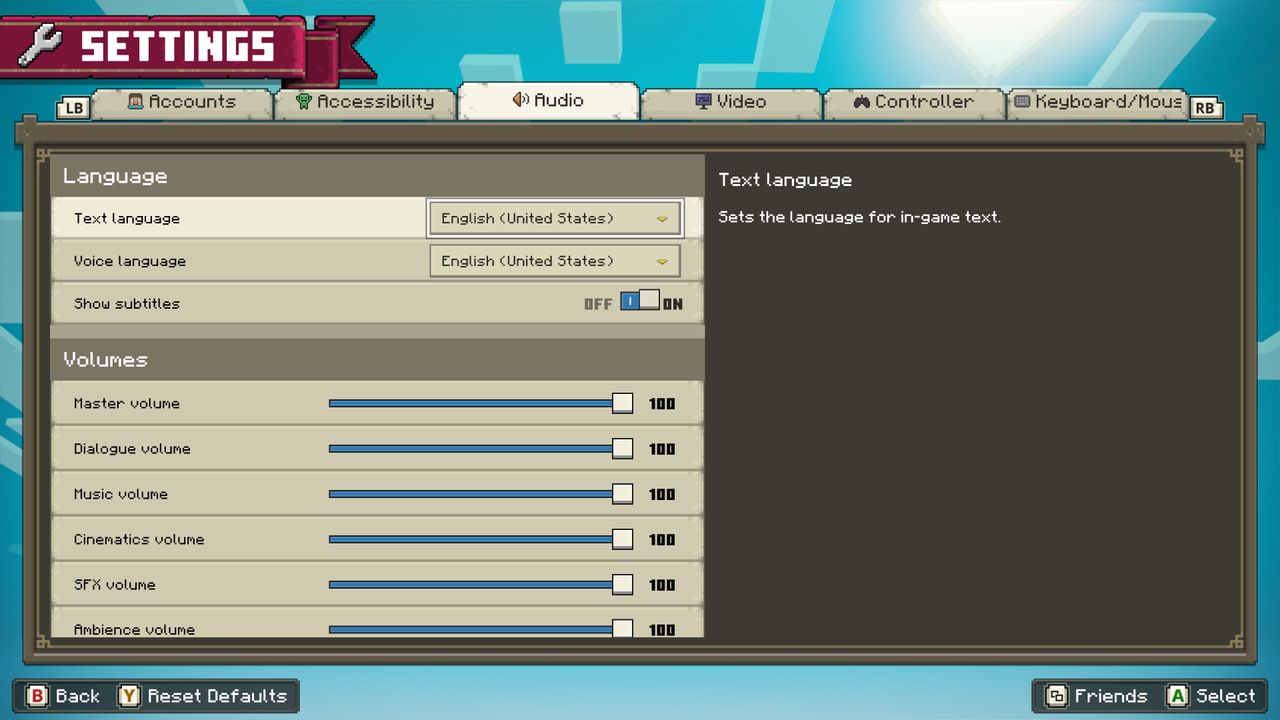Click the Video tab monitor icon
The image size is (1280, 720).
click(x=703, y=101)
